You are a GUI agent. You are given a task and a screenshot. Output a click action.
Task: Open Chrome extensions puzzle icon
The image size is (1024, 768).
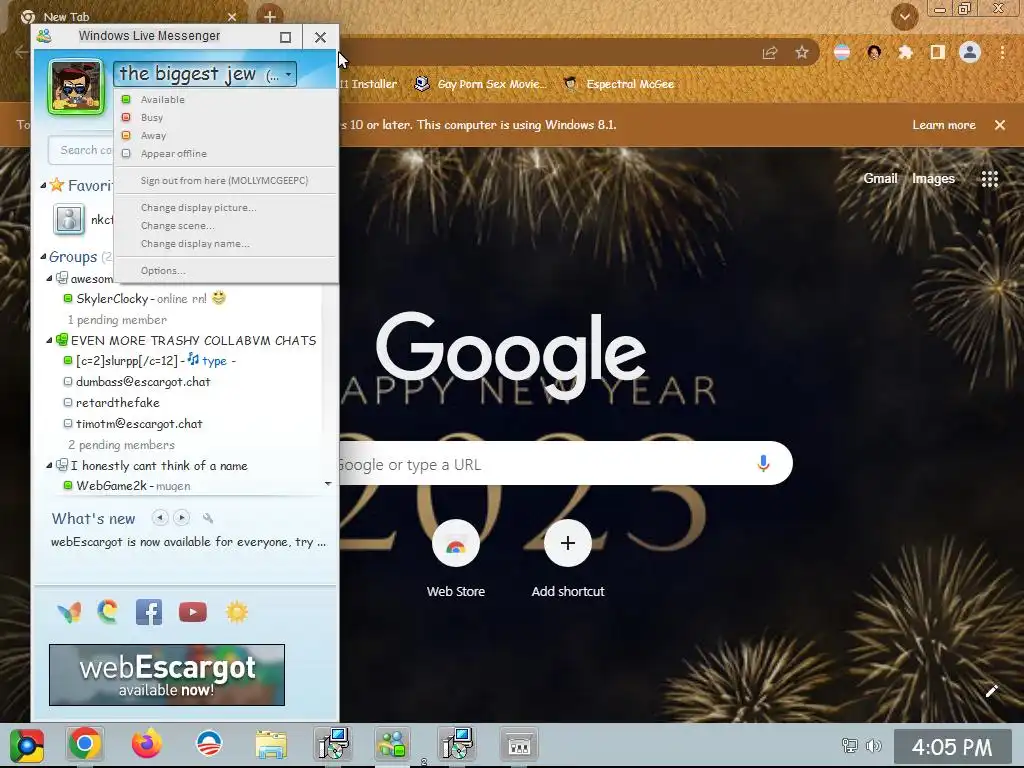coord(905,52)
